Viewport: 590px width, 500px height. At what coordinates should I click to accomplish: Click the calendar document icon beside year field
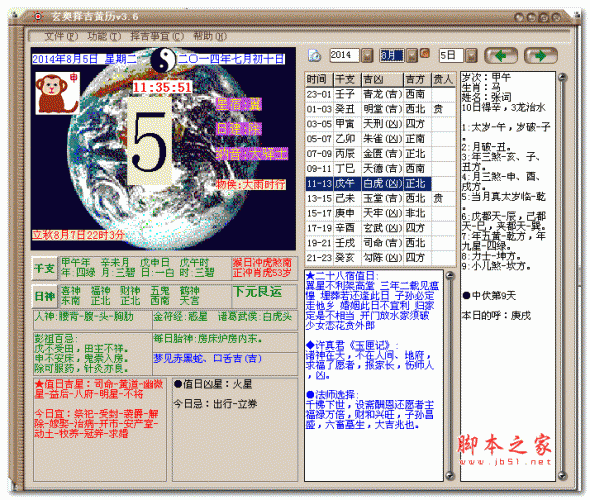tap(315, 56)
